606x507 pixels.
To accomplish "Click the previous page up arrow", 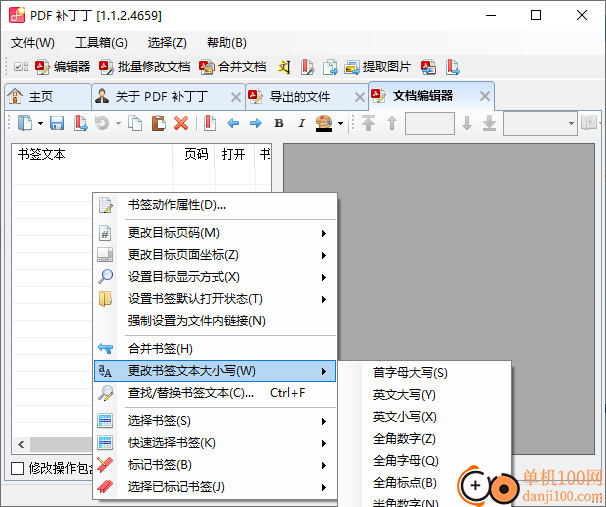I will [x=392, y=123].
